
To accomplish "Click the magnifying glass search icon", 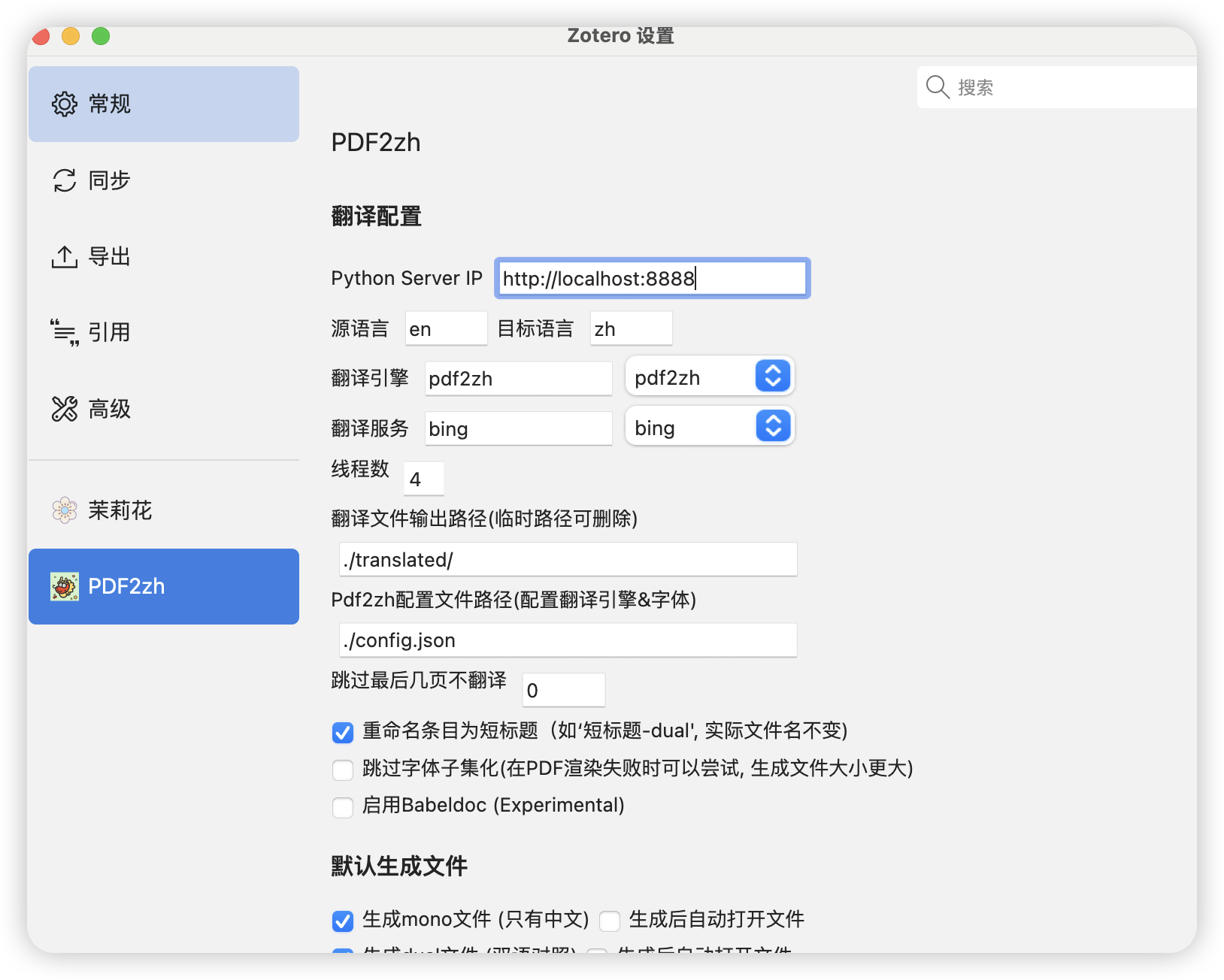I will click(x=937, y=87).
